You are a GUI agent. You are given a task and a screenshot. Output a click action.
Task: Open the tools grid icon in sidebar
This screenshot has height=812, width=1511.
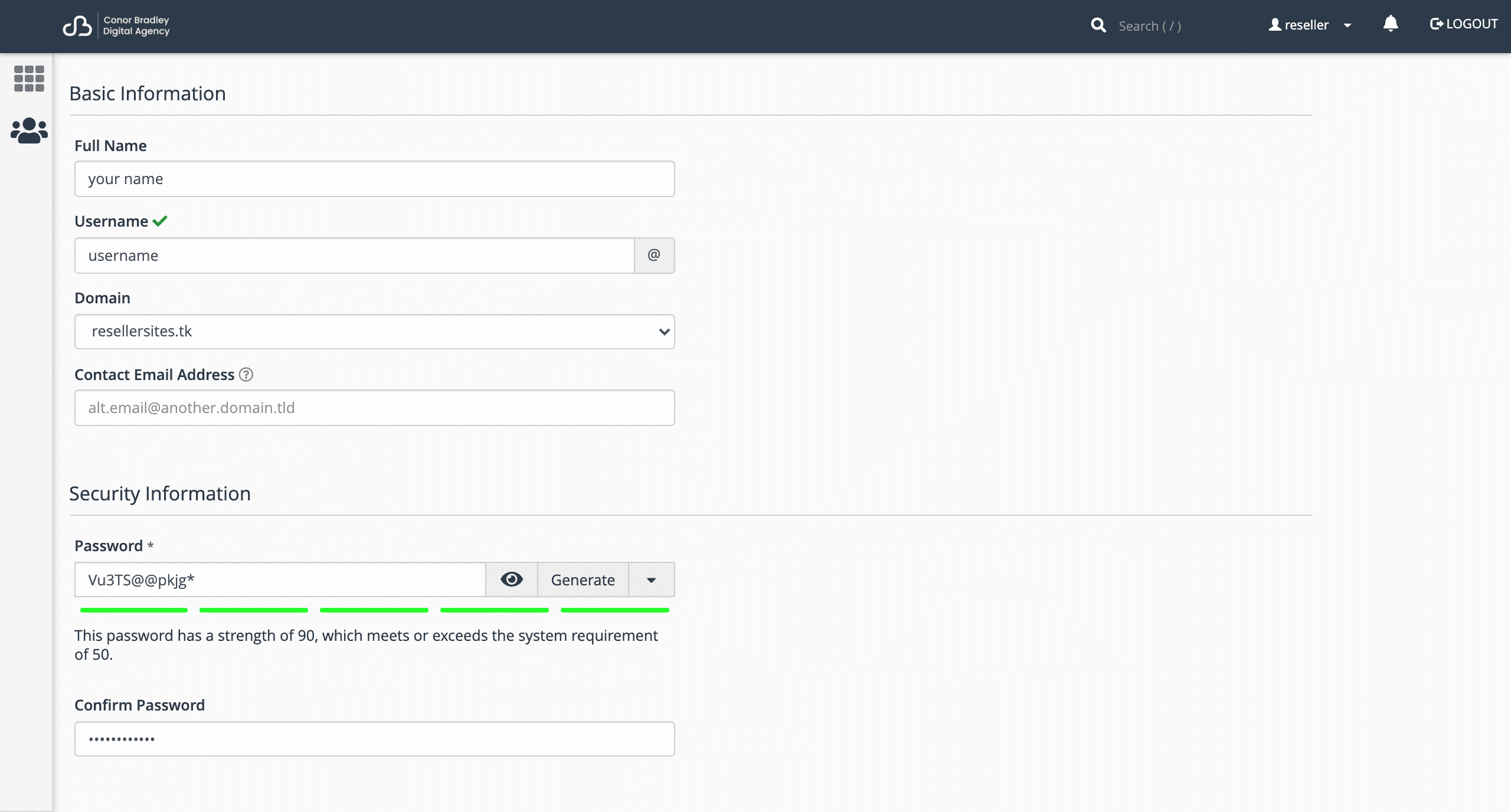coord(29,78)
